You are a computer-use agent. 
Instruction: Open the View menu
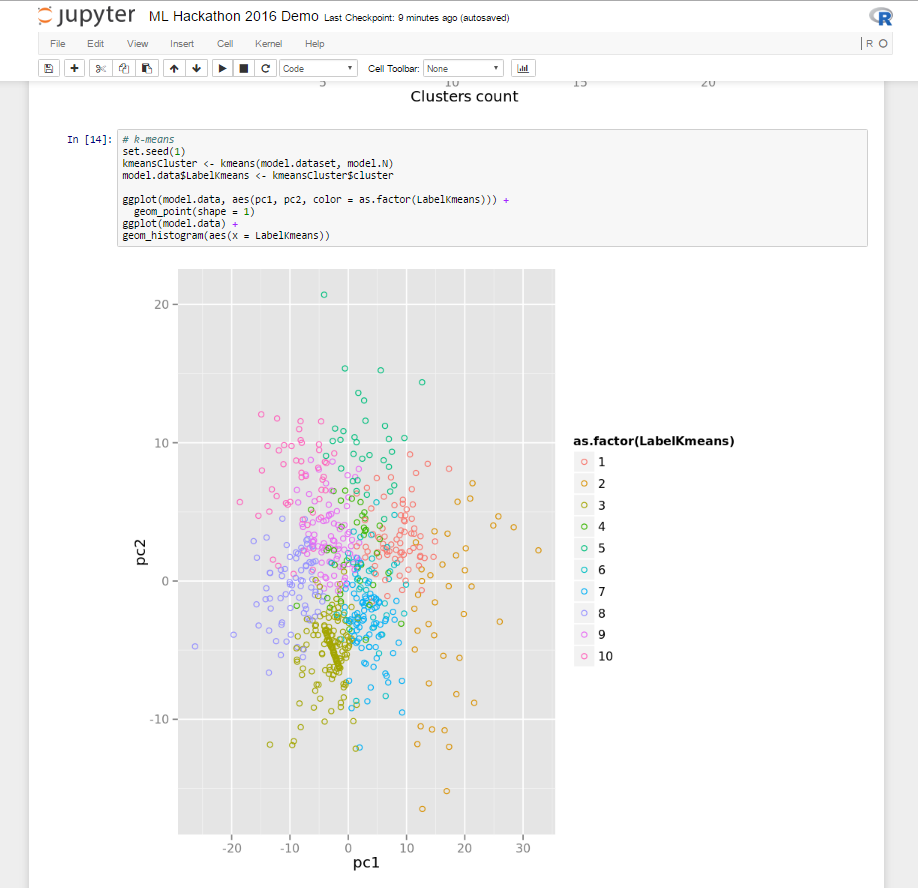(138, 44)
